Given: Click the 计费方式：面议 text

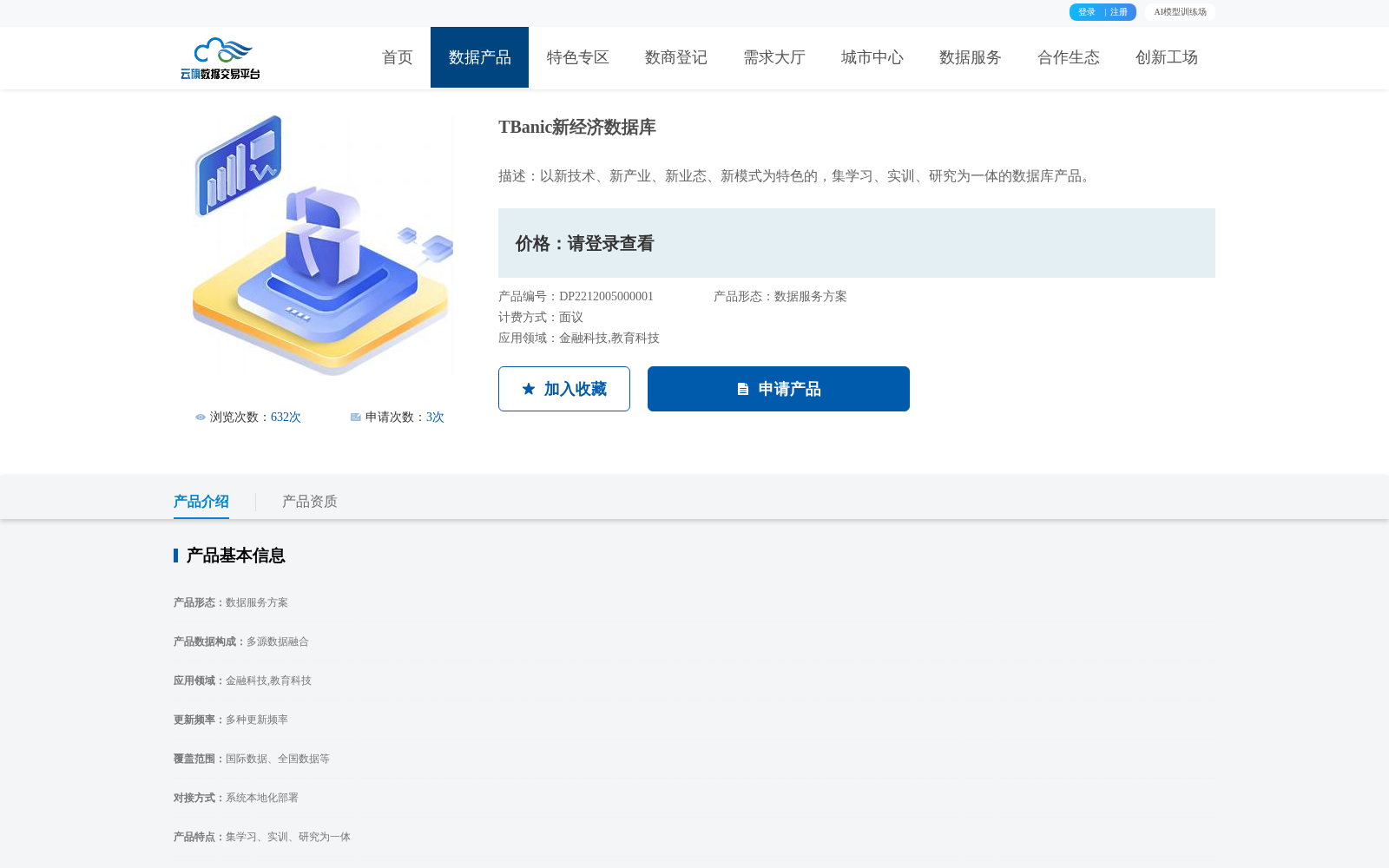Looking at the screenshot, I should click(x=541, y=318).
